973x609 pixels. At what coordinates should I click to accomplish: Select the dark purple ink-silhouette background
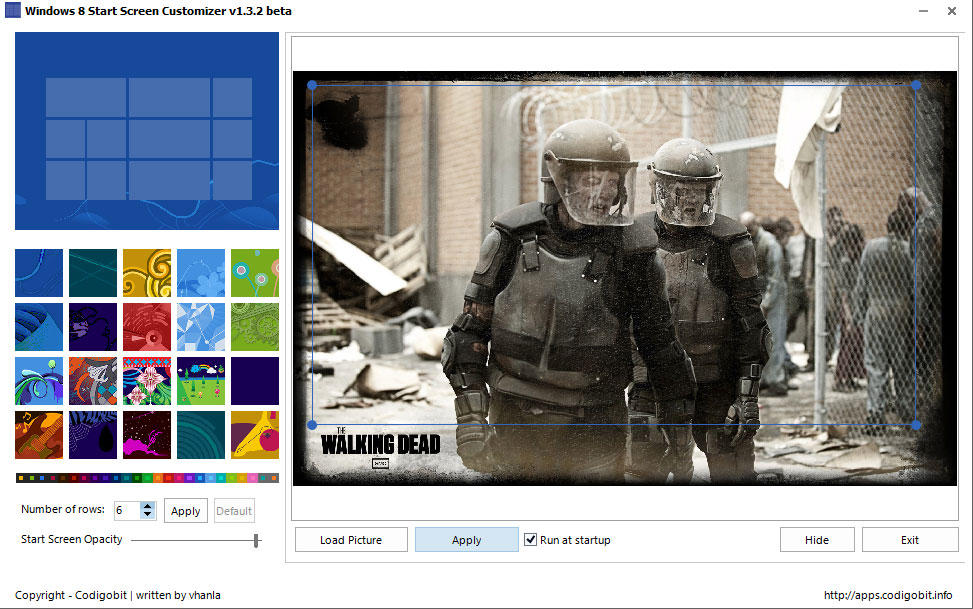[x=92, y=327]
